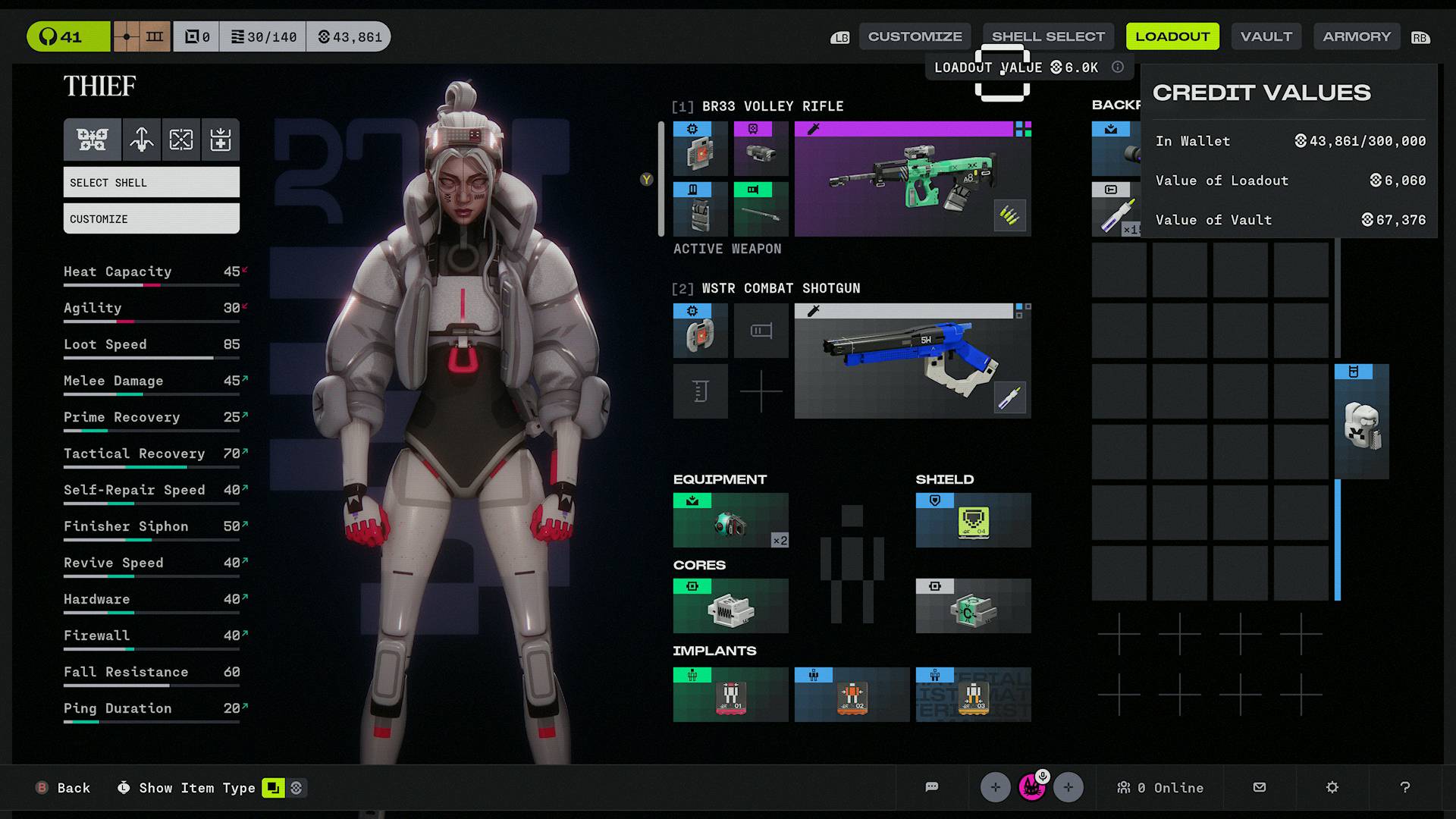Click the deposit crate icon in the shell toolbar
This screenshot has height=819, width=1456.
pos(221,140)
